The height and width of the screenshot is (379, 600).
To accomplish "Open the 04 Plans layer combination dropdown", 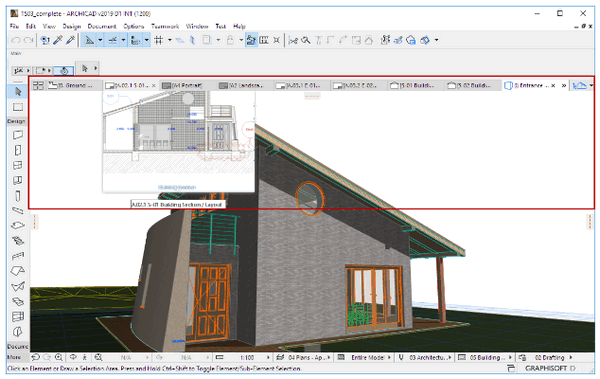I will pyautogui.click(x=303, y=357).
